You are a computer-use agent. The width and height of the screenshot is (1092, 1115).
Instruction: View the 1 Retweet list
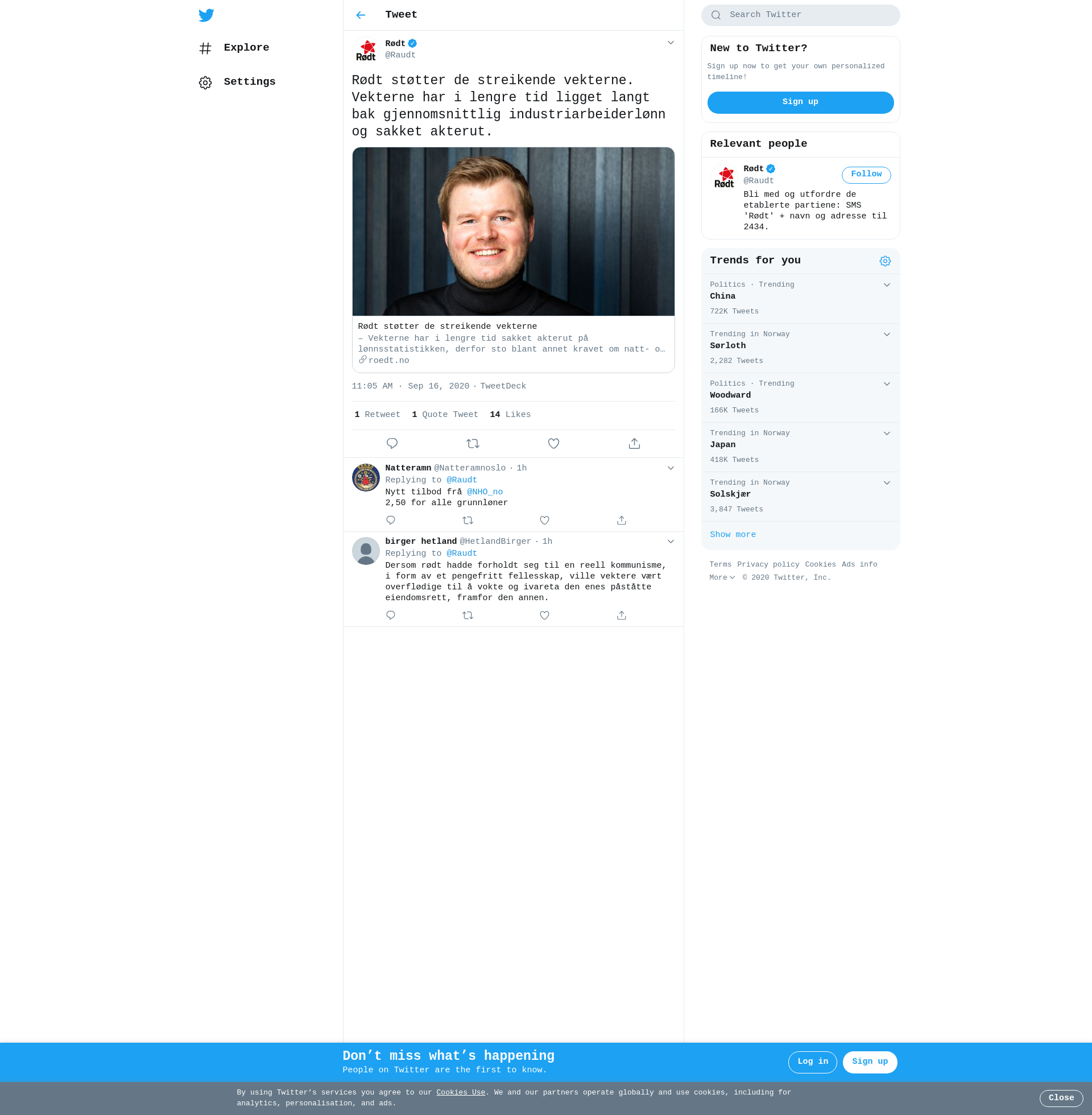click(x=378, y=415)
